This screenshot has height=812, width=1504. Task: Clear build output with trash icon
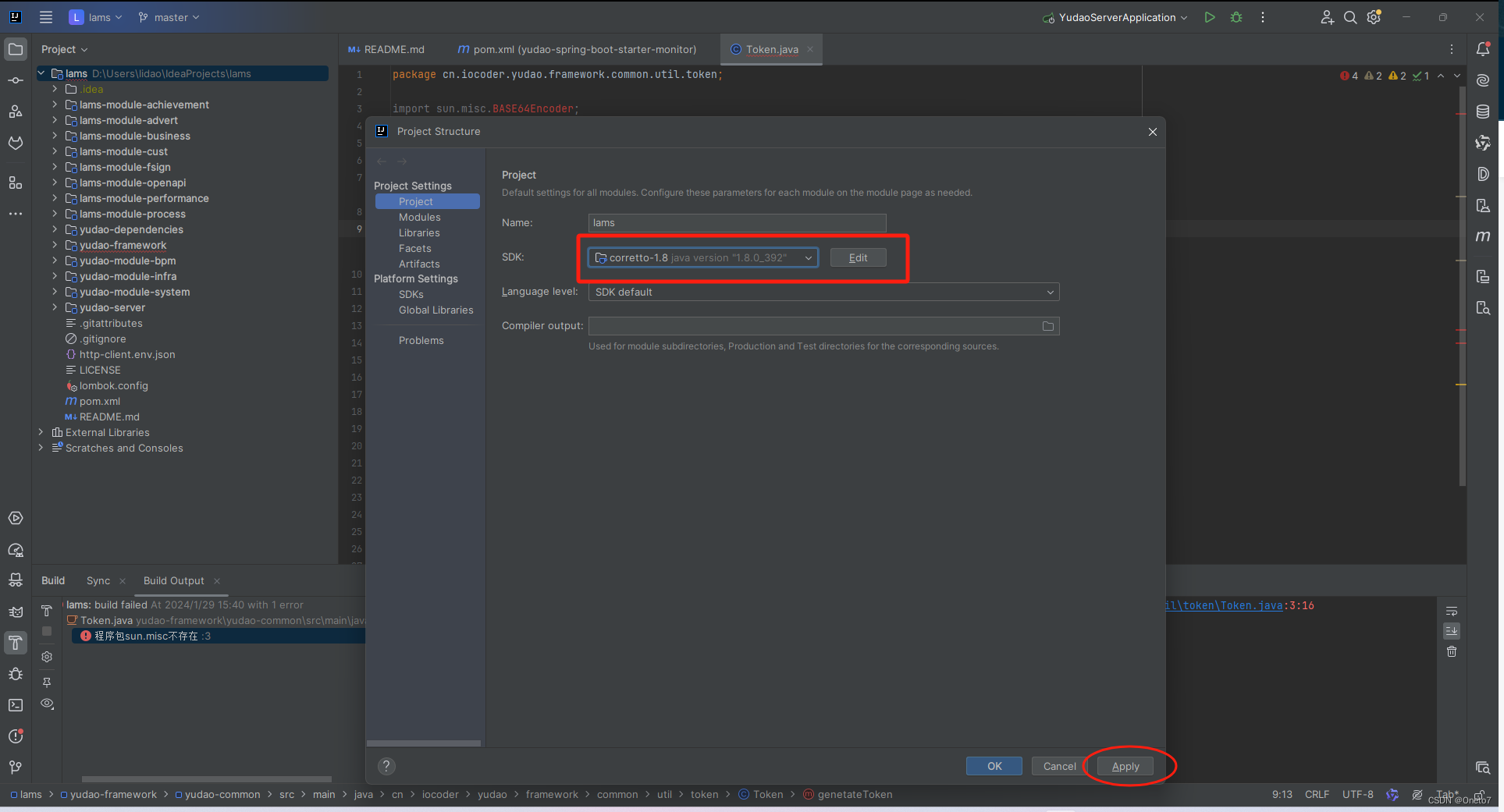[1452, 651]
